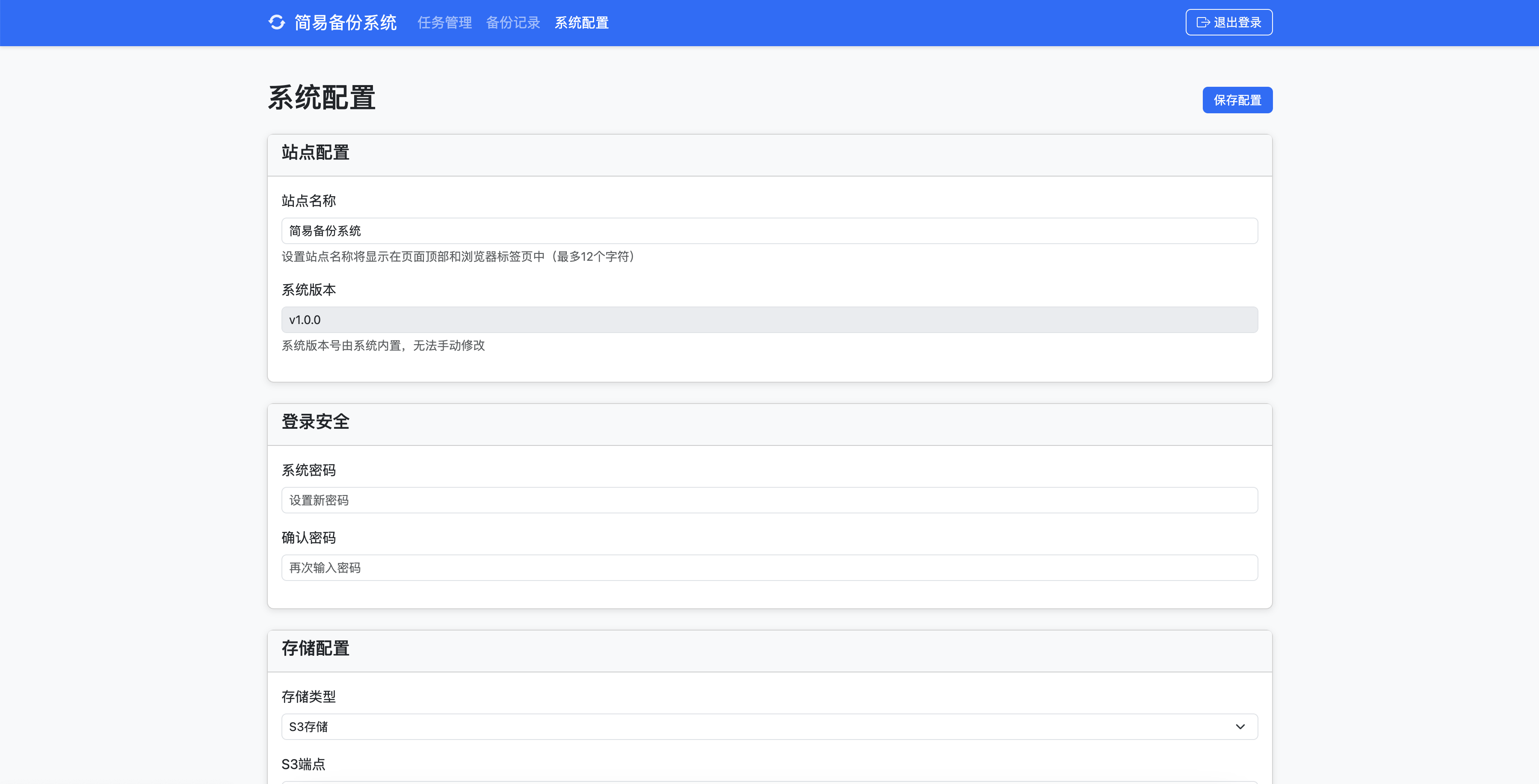This screenshot has width=1539, height=784.
Task: Open the 备份记录 navigation tab
Action: click(512, 23)
